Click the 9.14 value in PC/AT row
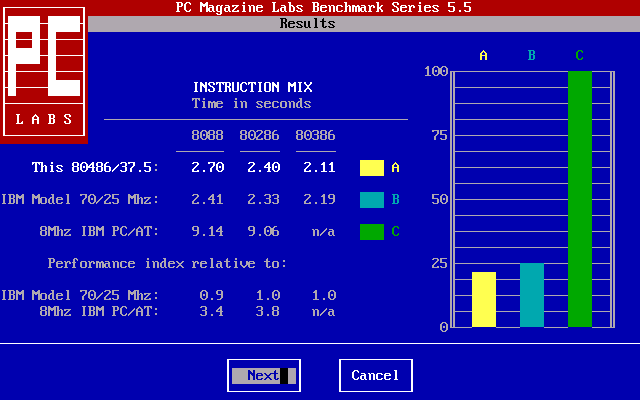 [208, 231]
